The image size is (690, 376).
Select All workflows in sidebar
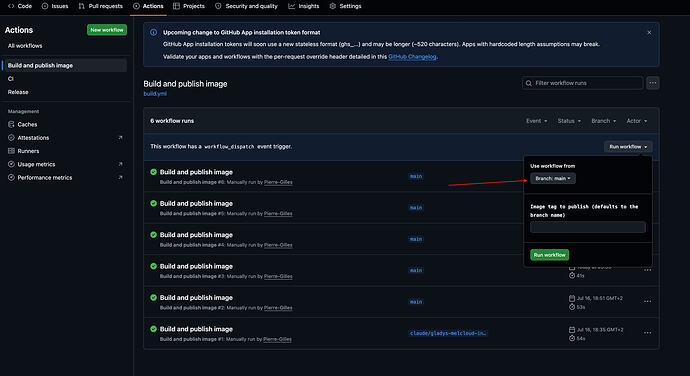tap(25, 46)
